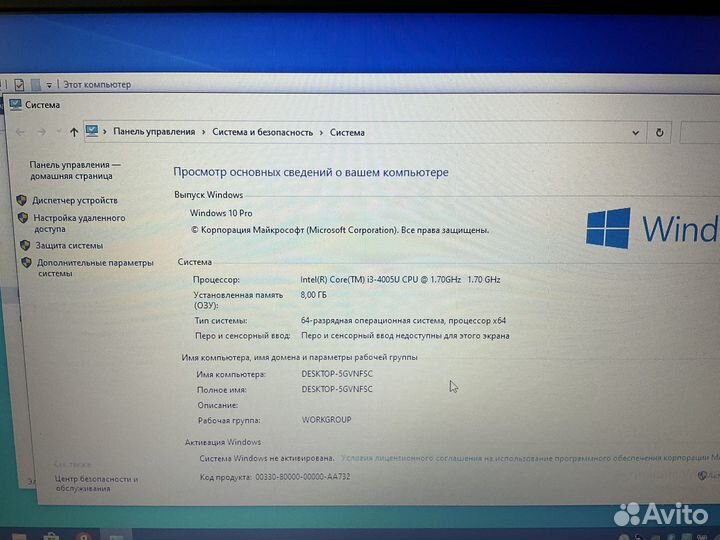
Task: Refresh the System page
Action: coord(659,133)
